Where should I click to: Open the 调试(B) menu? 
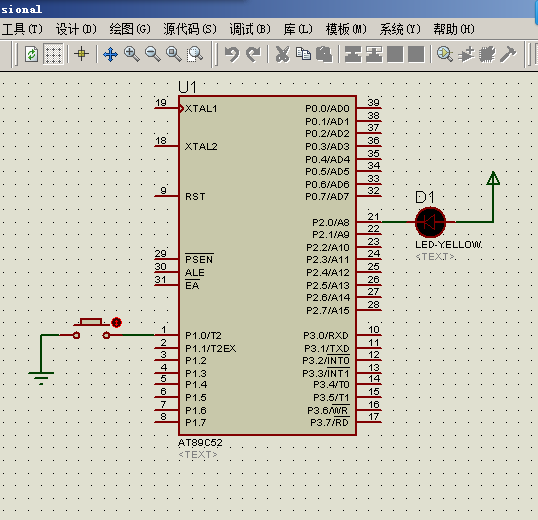click(250, 29)
